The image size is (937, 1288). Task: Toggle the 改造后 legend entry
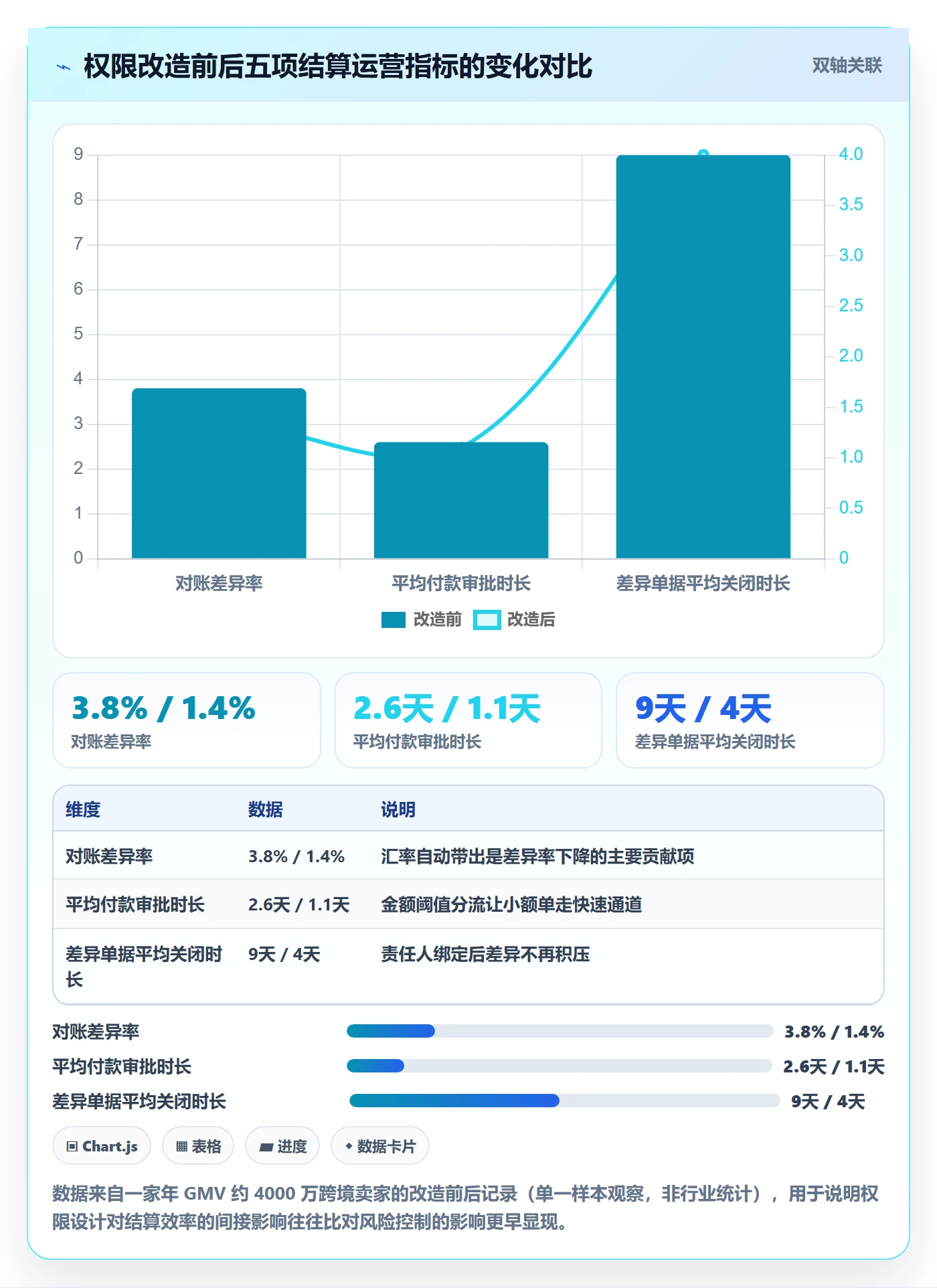[515, 619]
